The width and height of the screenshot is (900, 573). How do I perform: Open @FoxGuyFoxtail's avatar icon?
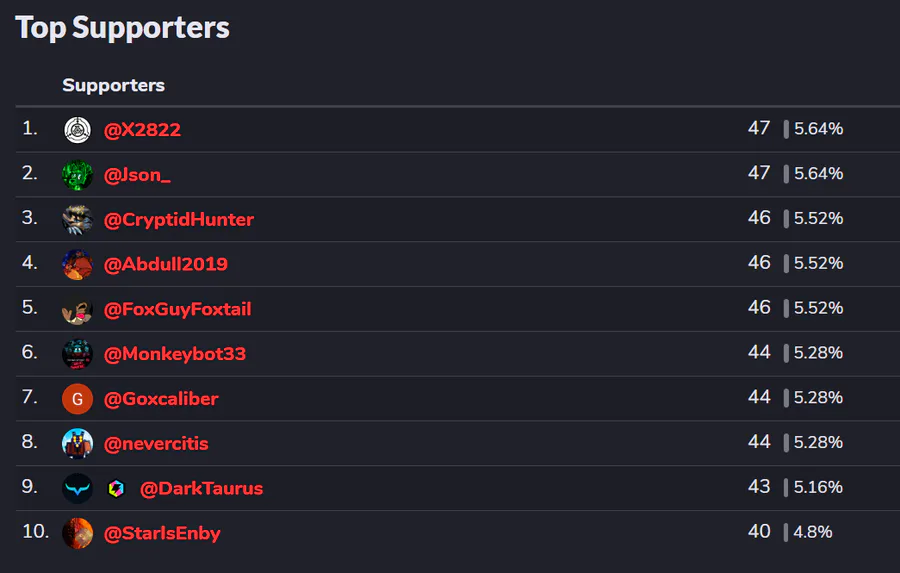[77, 309]
